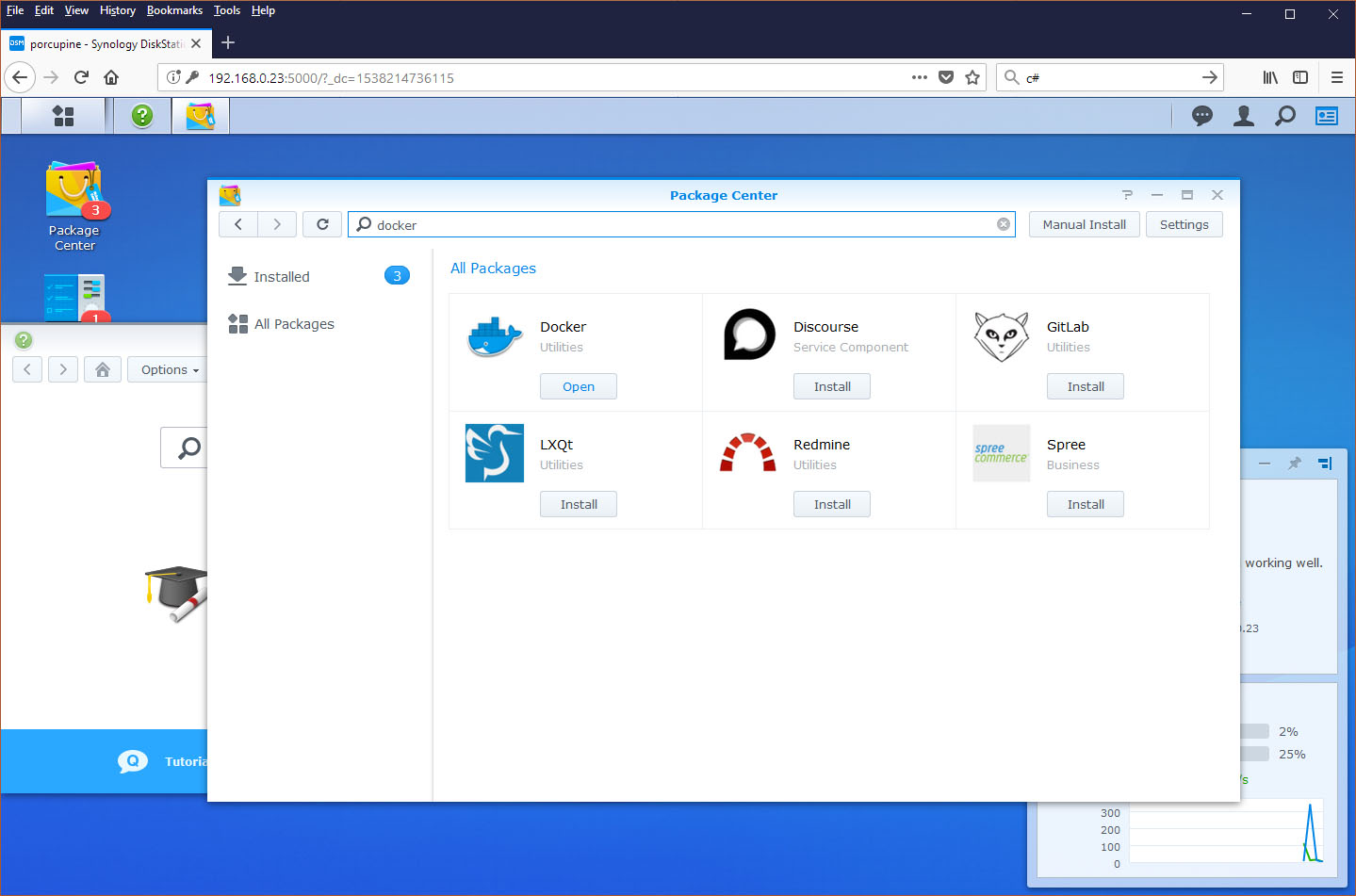Screen dimensions: 1356x896
Task: Open the DSM user options menu
Action: (x=1244, y=116)
